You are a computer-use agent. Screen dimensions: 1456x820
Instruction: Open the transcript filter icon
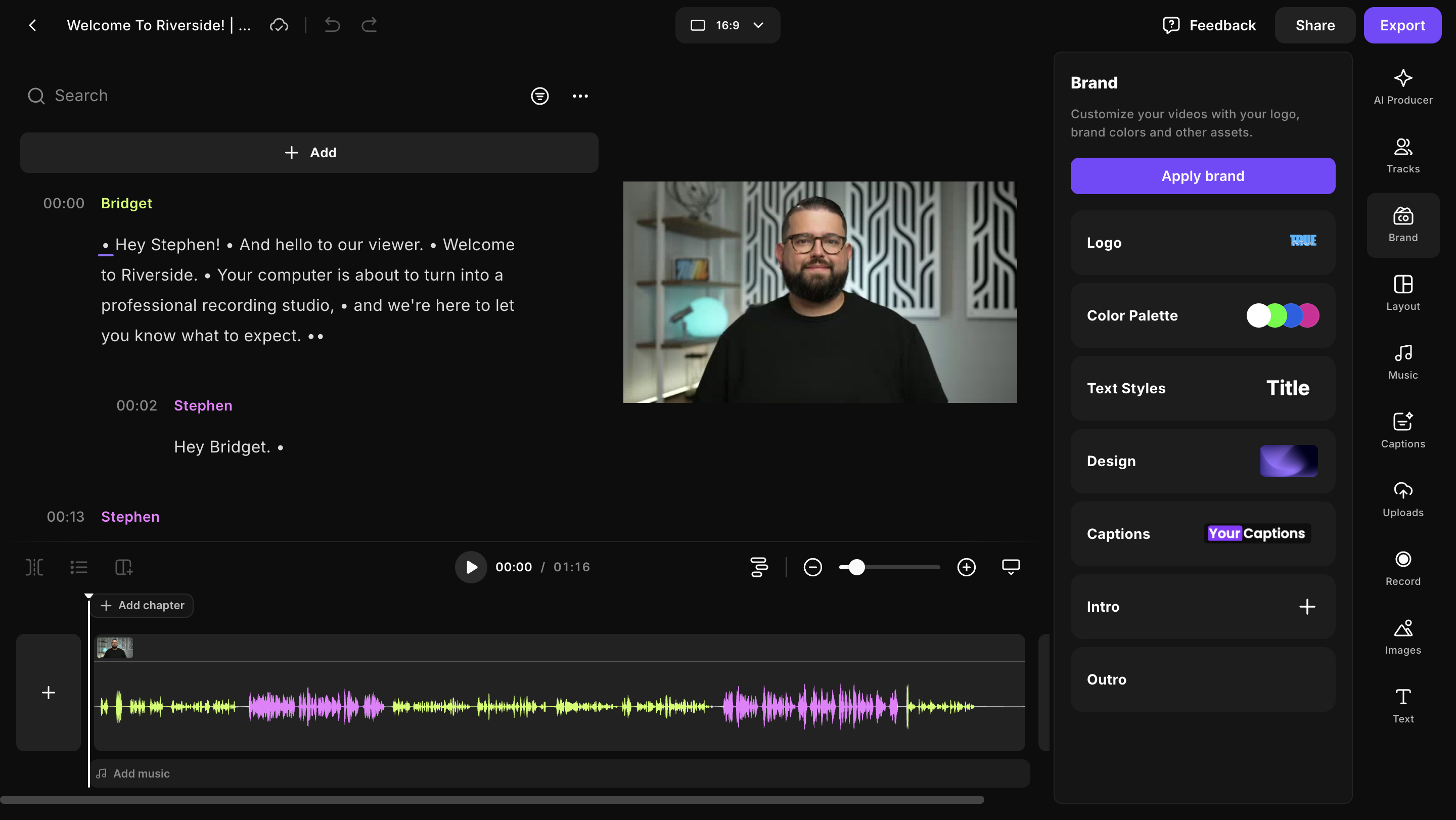coord(539,96)
